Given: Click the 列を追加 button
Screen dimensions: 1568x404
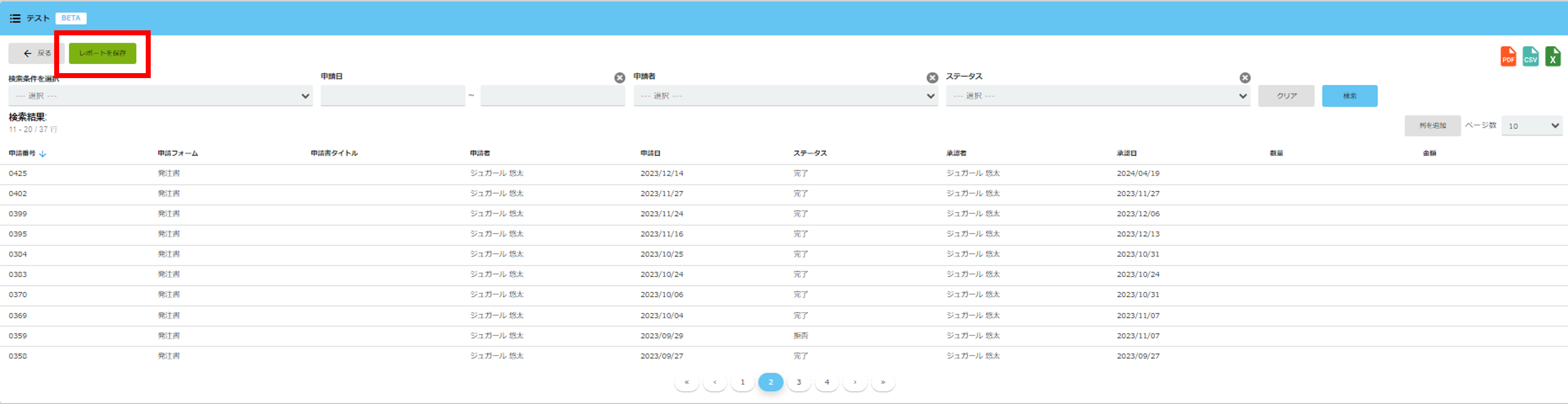Looking at the screenshot, I should pos(1432,126).
